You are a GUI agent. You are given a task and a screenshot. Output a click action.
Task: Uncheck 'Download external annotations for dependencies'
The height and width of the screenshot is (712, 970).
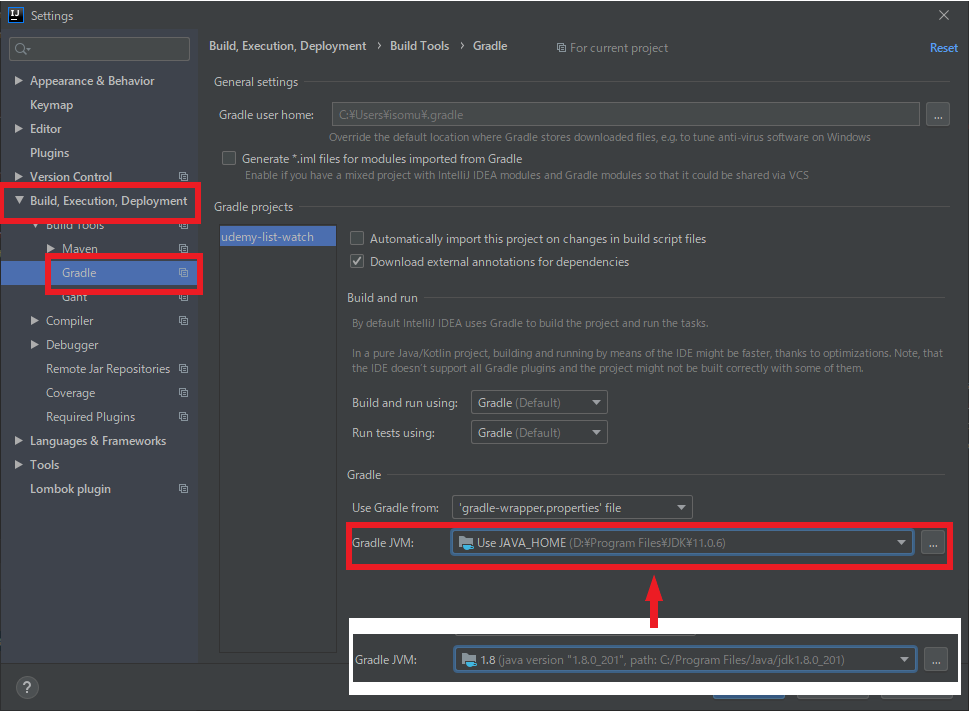[357, 261]
